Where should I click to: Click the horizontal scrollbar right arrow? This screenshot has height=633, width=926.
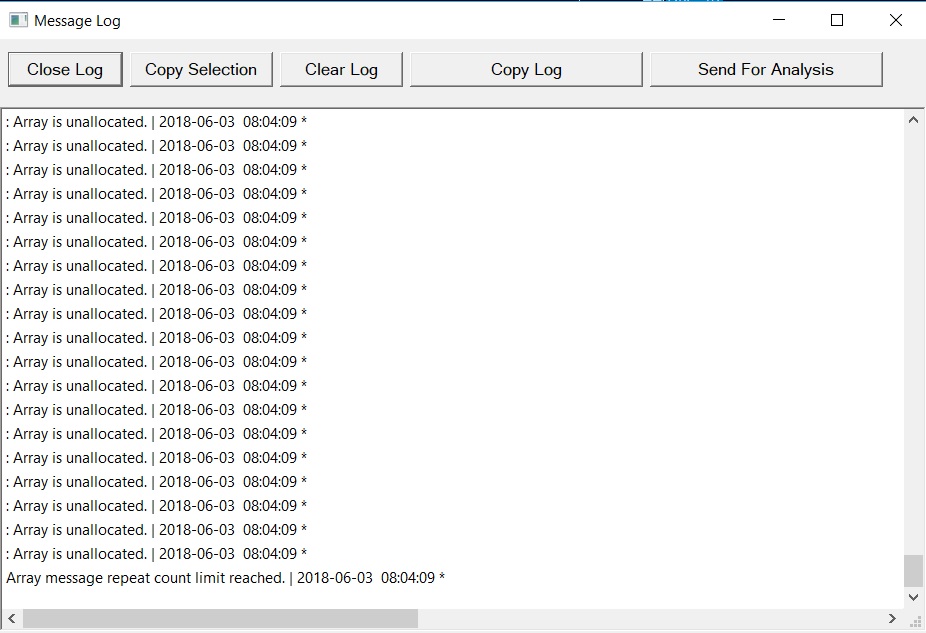point(893,620)
